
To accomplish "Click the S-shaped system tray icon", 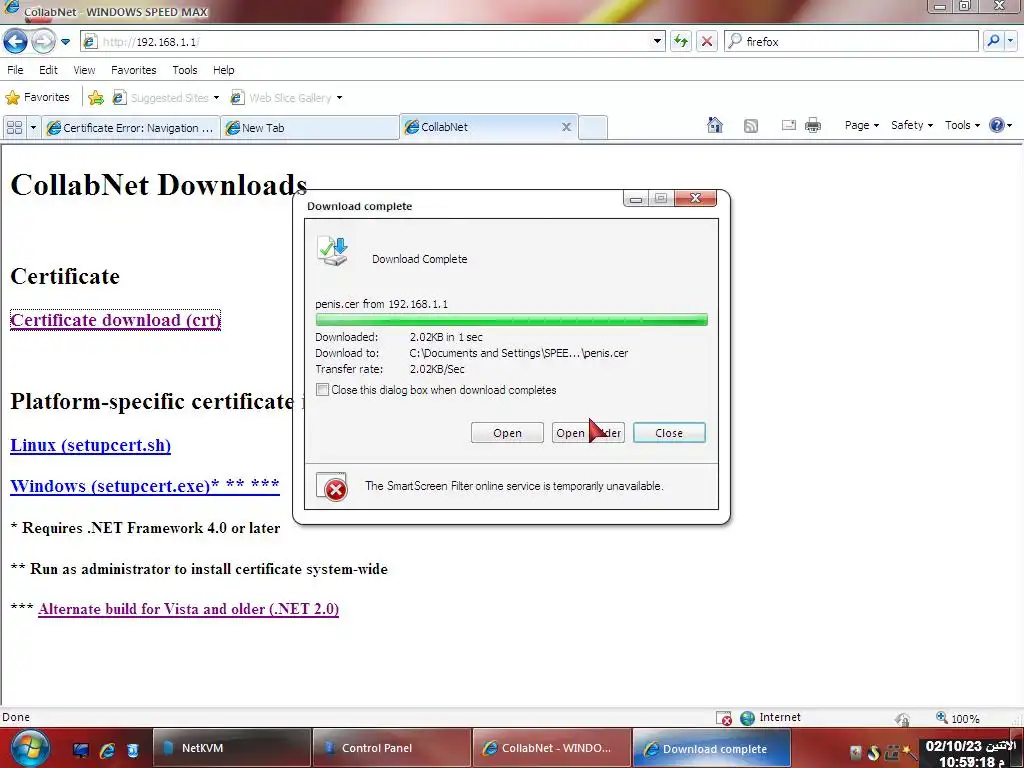I will 874,752.
